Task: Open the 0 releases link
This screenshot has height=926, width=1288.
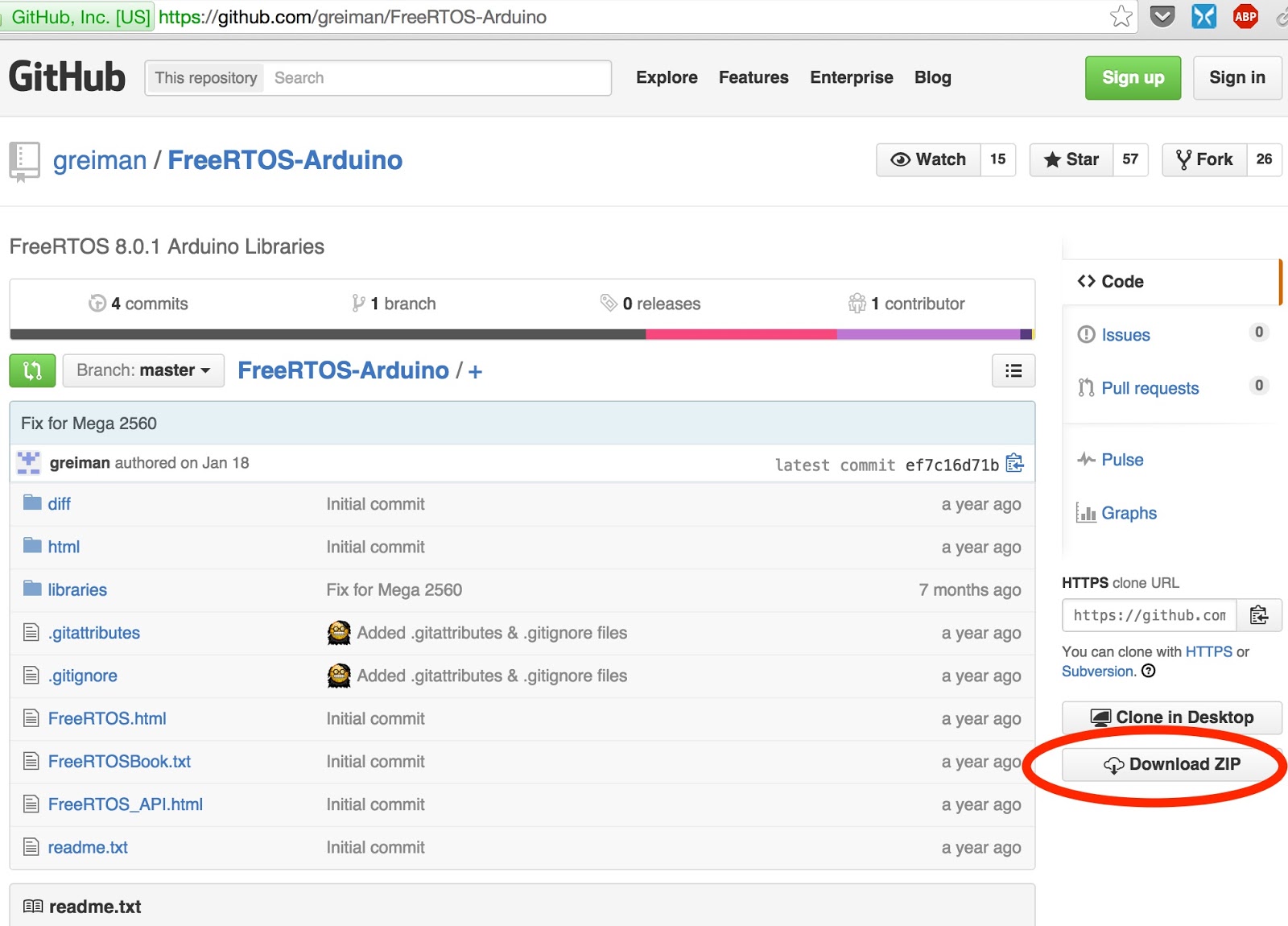Action: (650, 304)
